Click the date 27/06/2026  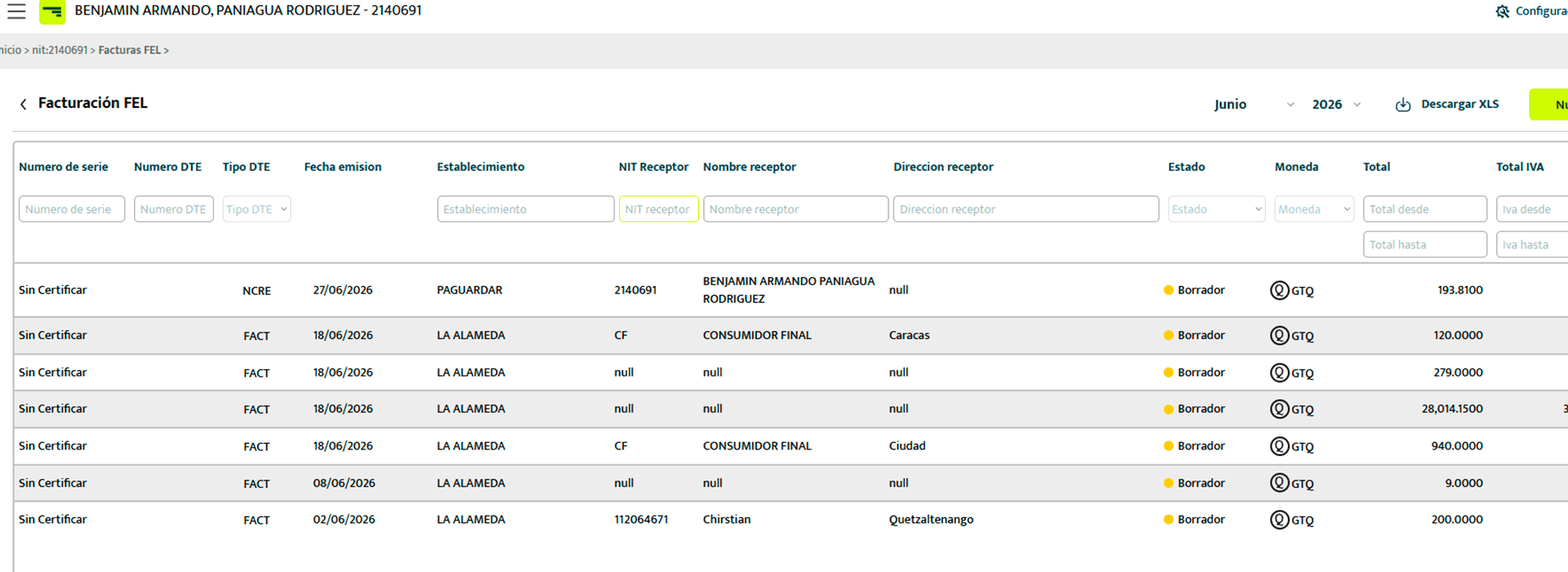pyautogui.click(x=343, y=290)
